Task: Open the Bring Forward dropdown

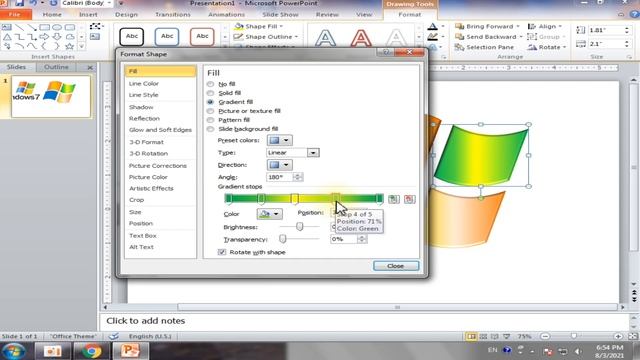Action: pos(518,27)
